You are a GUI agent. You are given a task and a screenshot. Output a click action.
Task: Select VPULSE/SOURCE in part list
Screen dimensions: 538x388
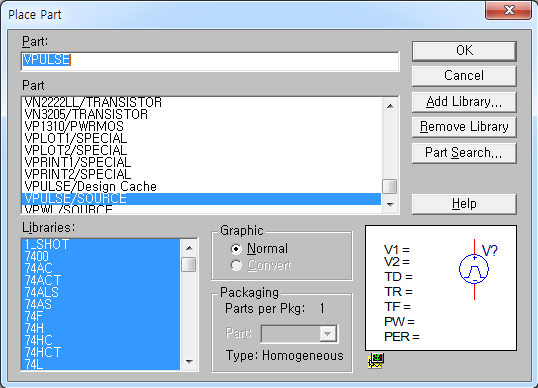[x=201, y=199]
